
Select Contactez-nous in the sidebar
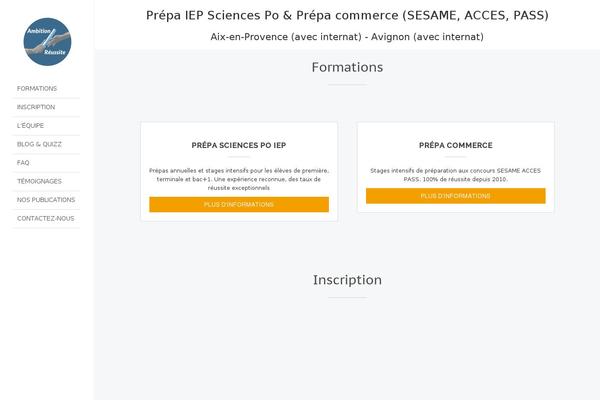tap(46, 219)
